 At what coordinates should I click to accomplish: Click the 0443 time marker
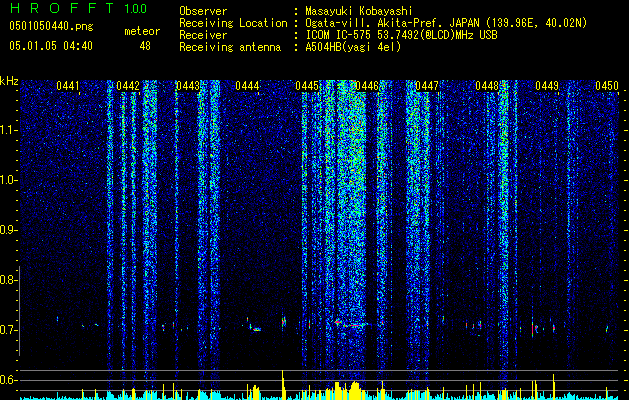(188, 86)
